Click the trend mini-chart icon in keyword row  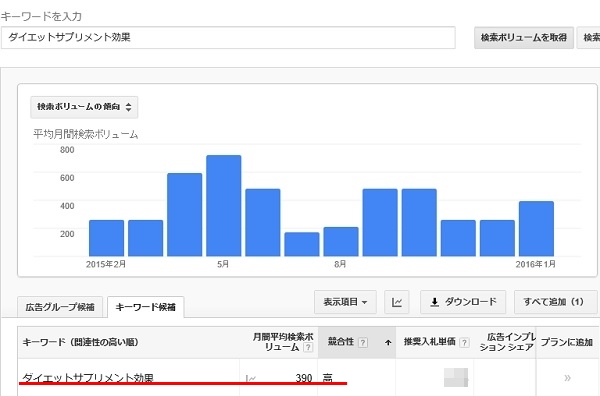251,378
